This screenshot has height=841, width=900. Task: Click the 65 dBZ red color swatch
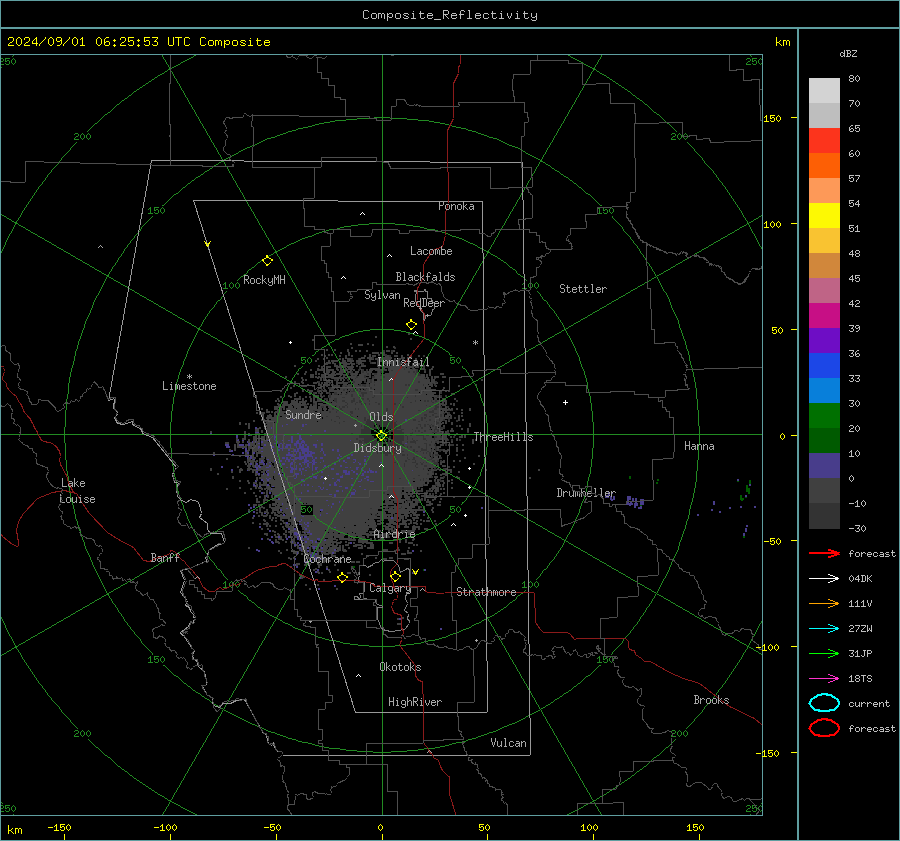tap(824, 141)
